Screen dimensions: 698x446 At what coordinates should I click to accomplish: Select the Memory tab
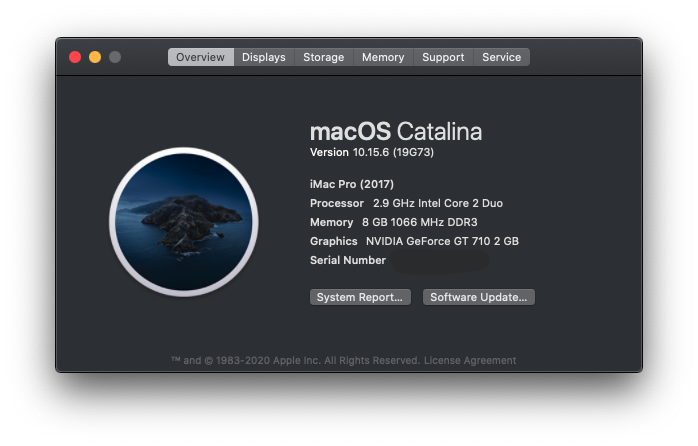[383, 57]
